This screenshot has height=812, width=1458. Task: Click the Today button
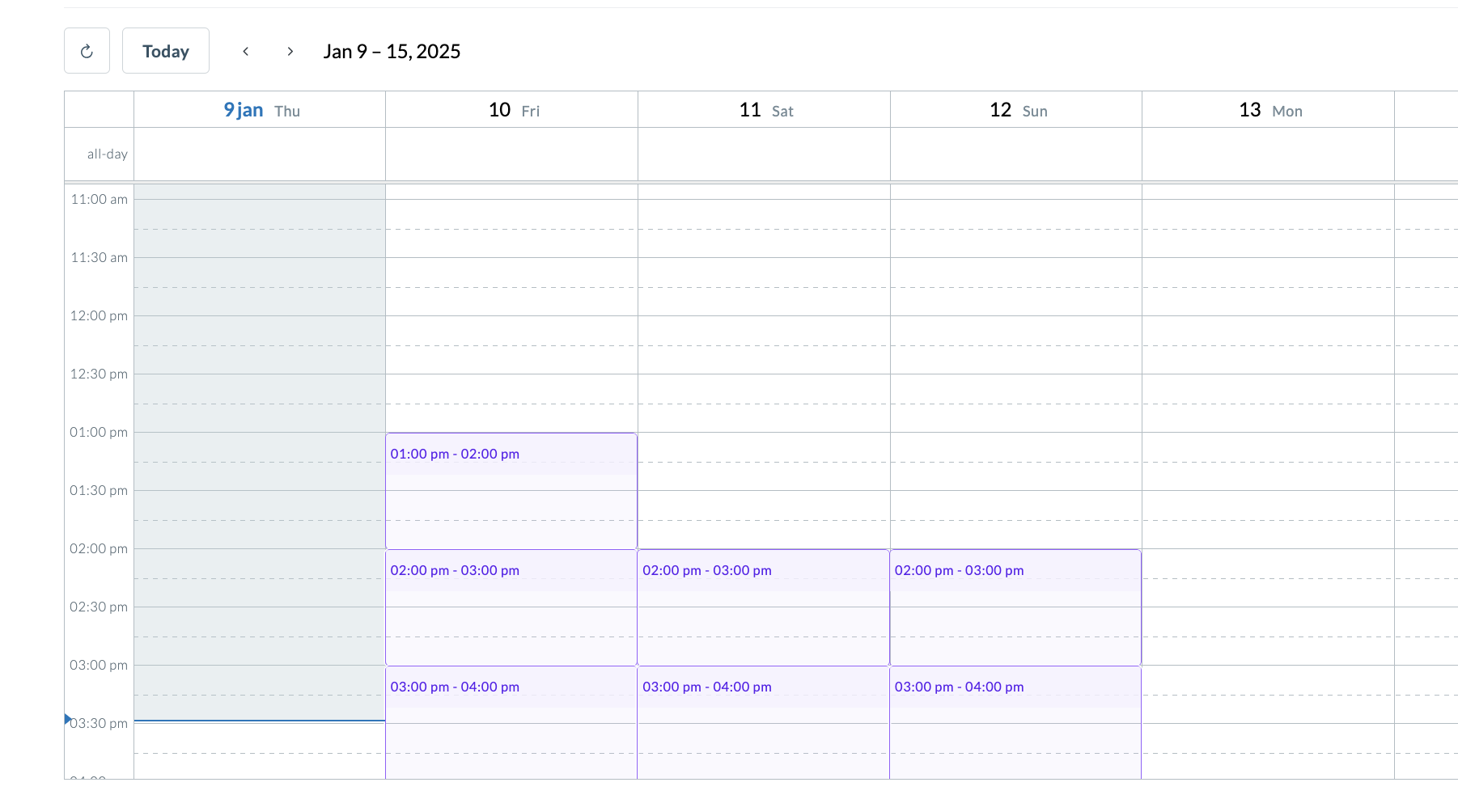[165, 50]
